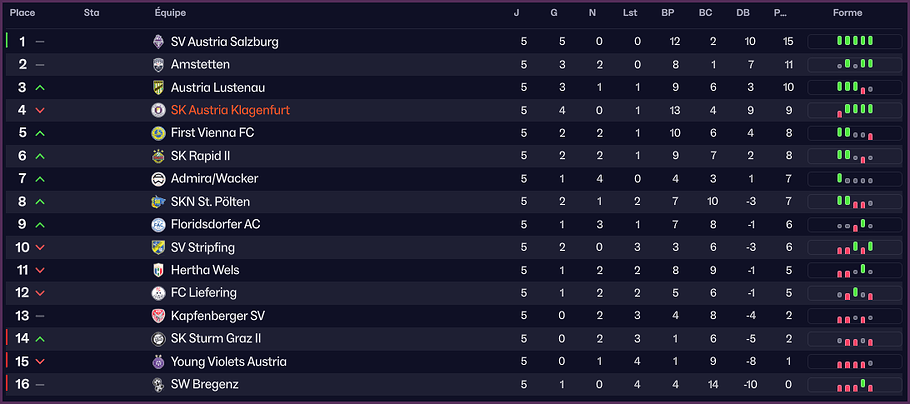Click the red down arrow beside SV Stripfing
This screenshot has width=910, height=404.
(40, 248)
